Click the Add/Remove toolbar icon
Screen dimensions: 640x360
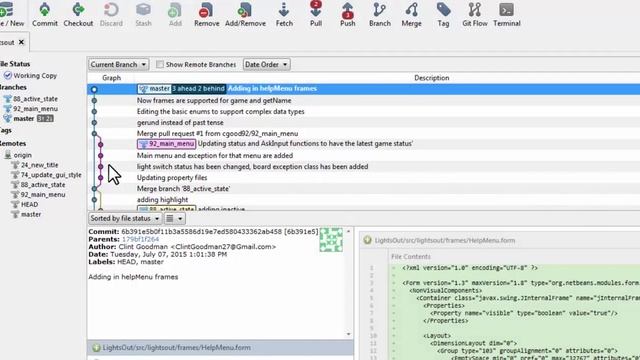click(x=245, y=14)
